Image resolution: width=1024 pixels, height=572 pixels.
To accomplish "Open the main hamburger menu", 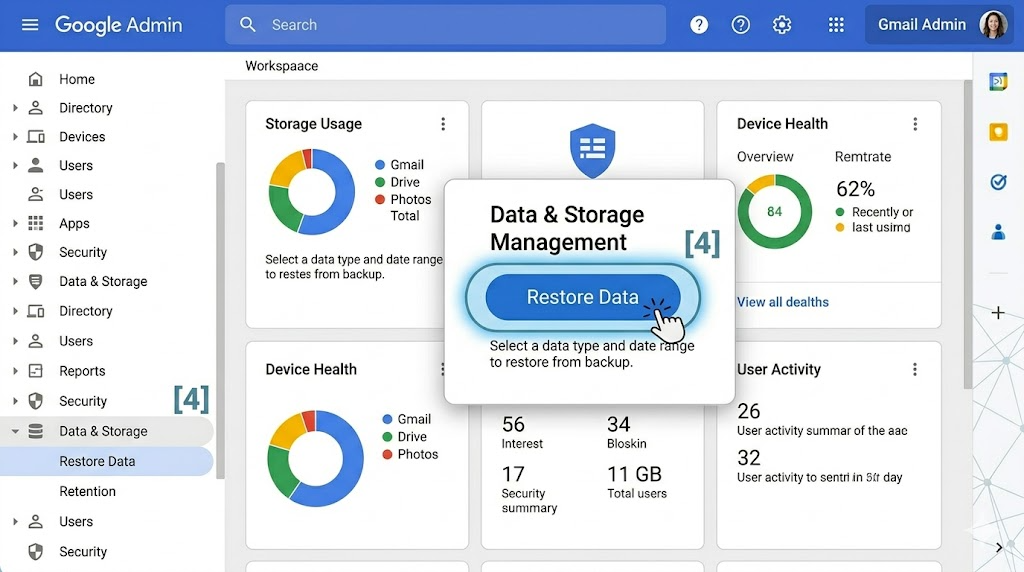I will (x=30, y=25).
